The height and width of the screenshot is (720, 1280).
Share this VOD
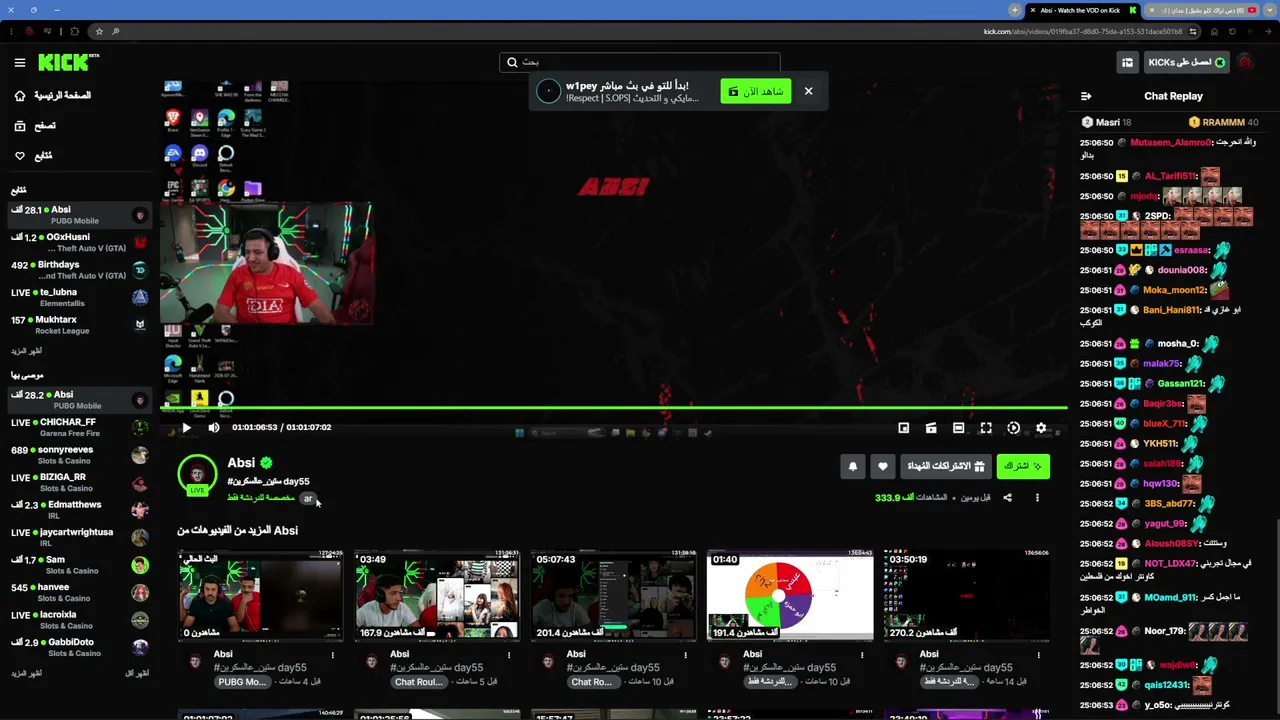click(1007, 498)
